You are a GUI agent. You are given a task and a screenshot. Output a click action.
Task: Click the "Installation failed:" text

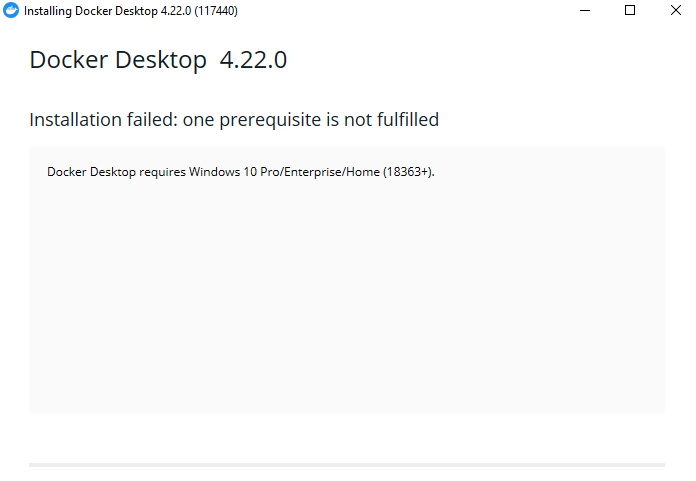click(x=104, y=120)
